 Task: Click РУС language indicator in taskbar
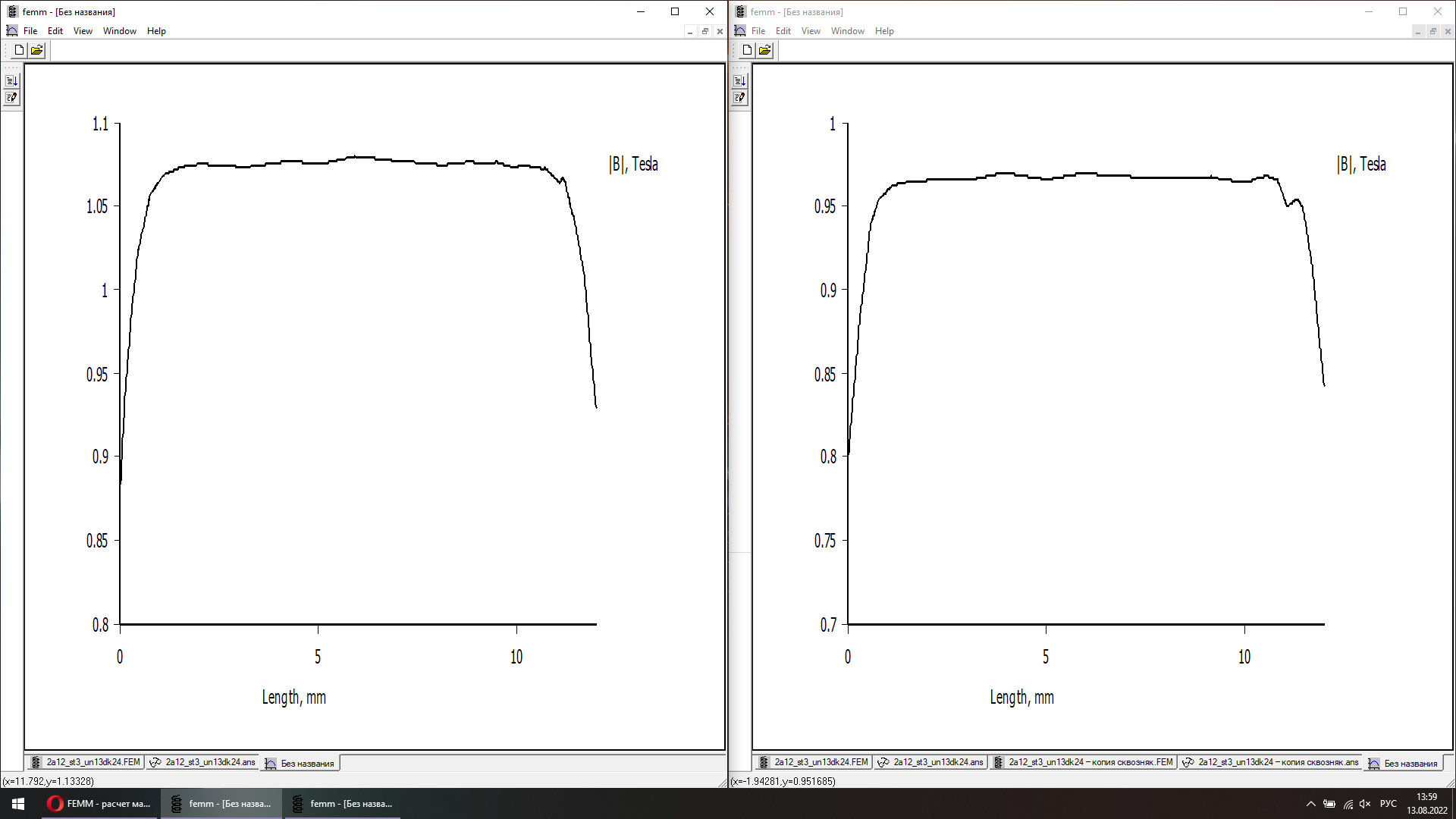(1388, 804)
